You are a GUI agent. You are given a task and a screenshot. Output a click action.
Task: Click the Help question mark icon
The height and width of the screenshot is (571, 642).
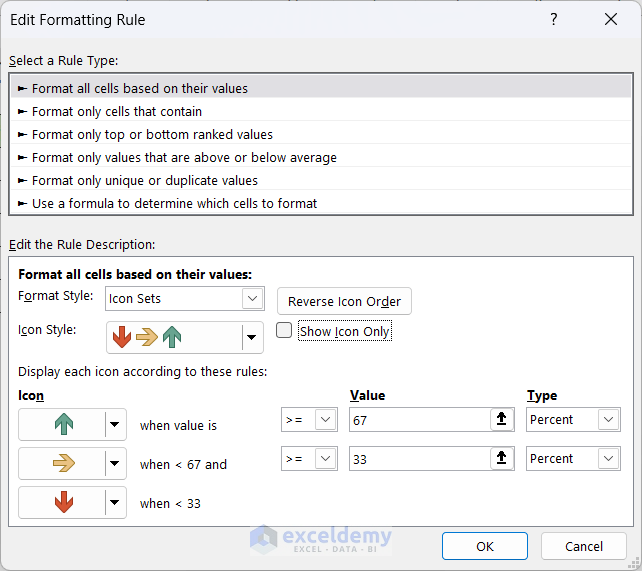(554, 20)
